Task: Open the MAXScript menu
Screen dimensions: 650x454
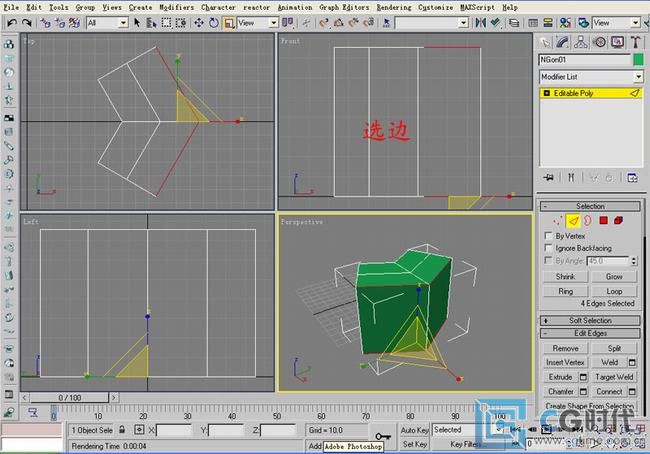Action: tap(477, 7)
